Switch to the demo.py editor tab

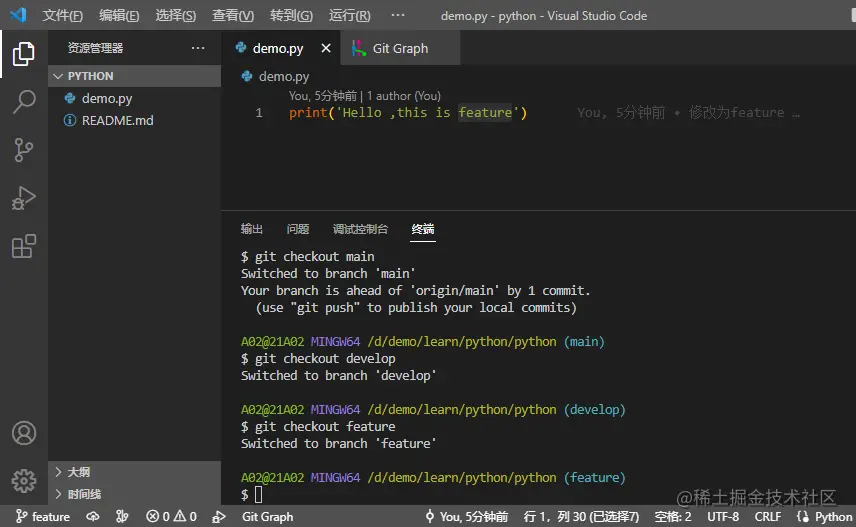[277, 49]
